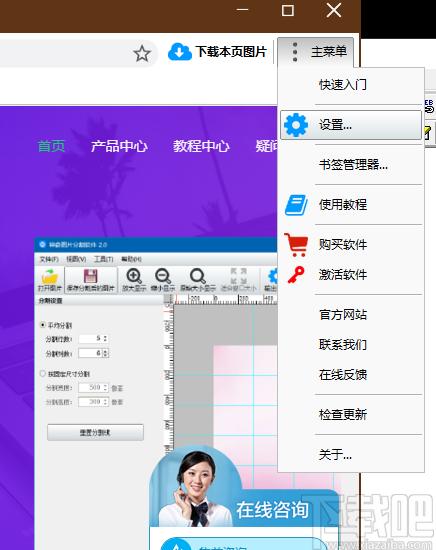Go to 首页 on the webpage

click(x=51, y=146)
